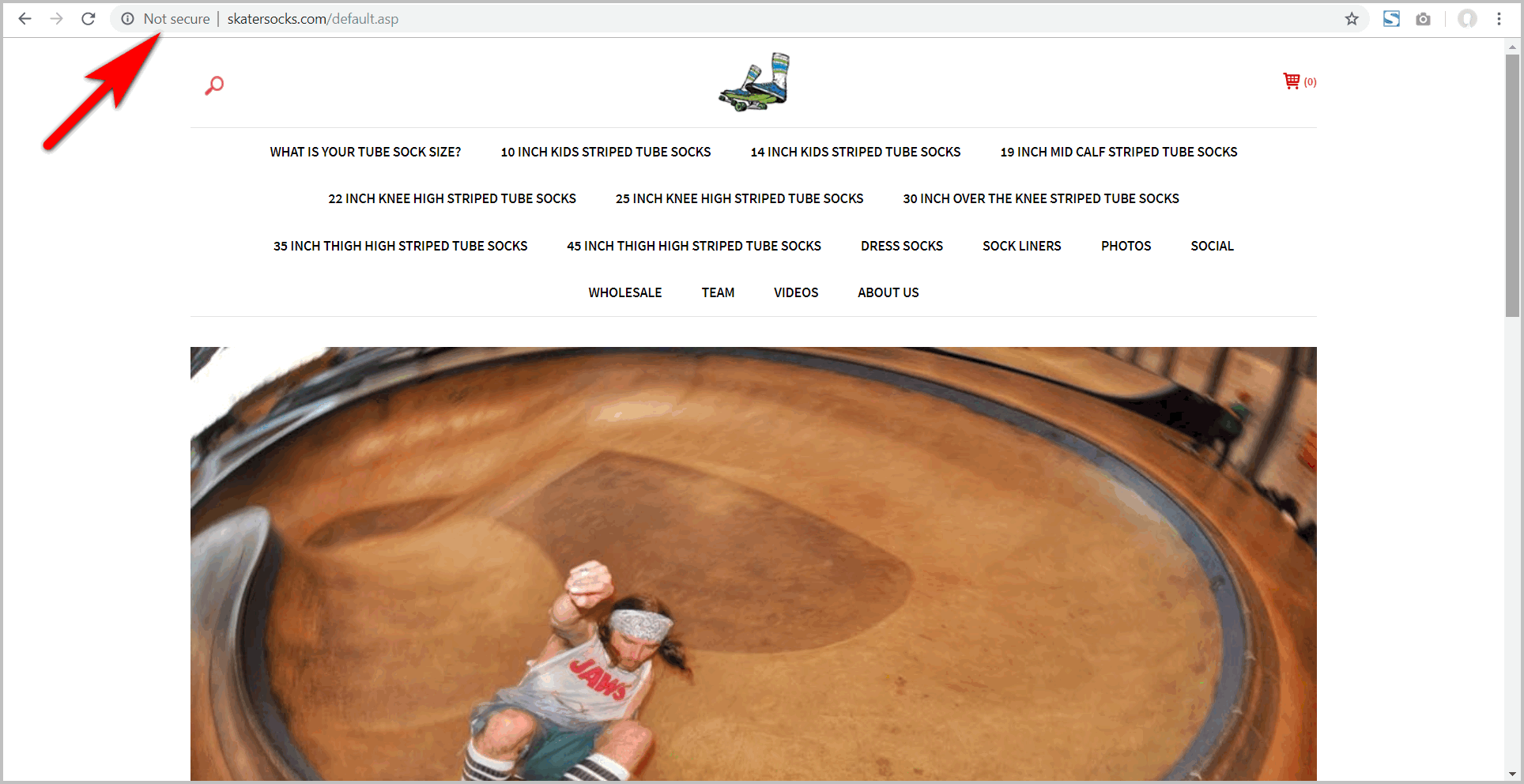Click the Skater Socks skateboard logo
The image size is (1524, 784).
[753, 82]
